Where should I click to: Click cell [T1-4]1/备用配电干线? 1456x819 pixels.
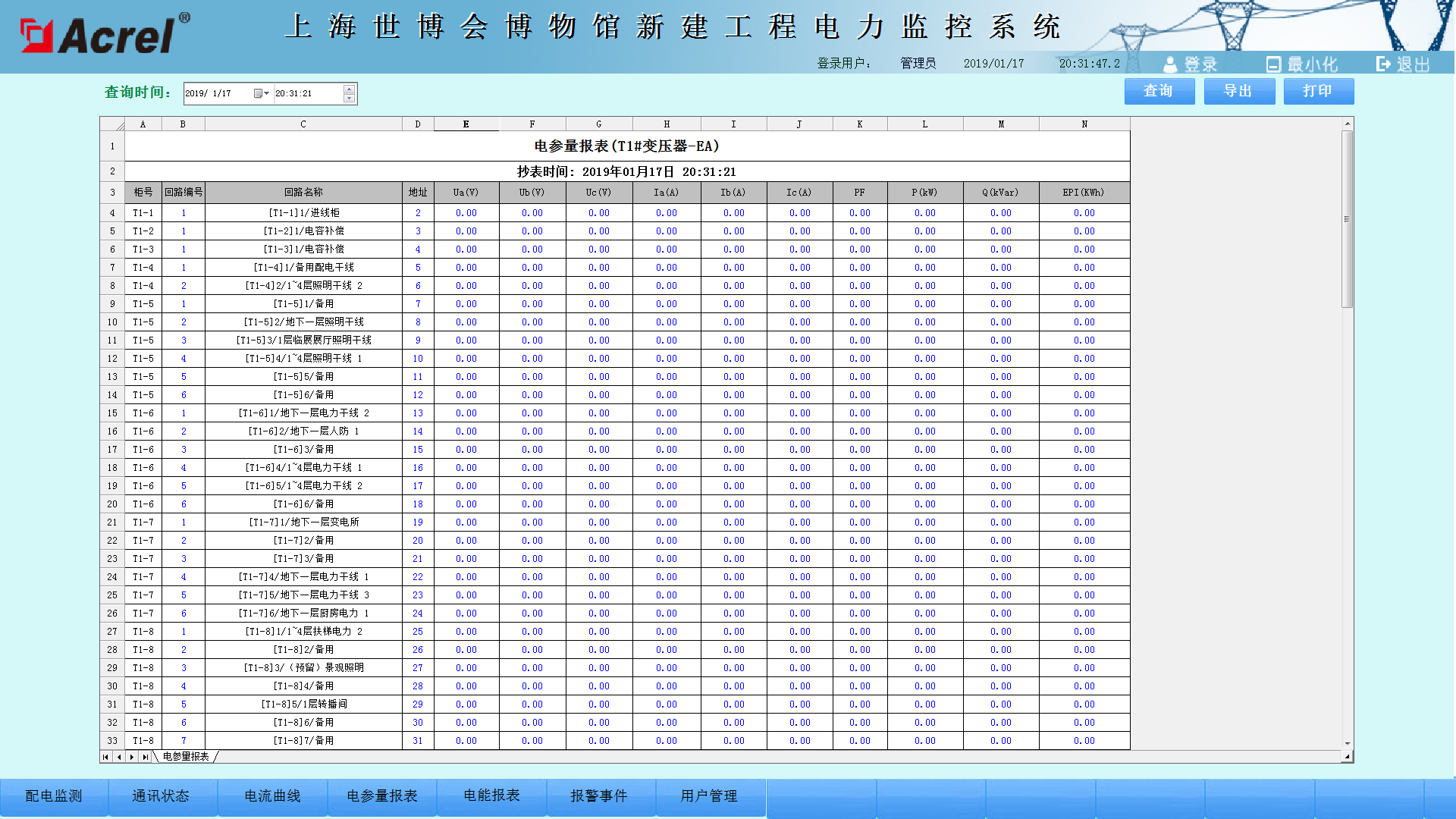(303, 268)
